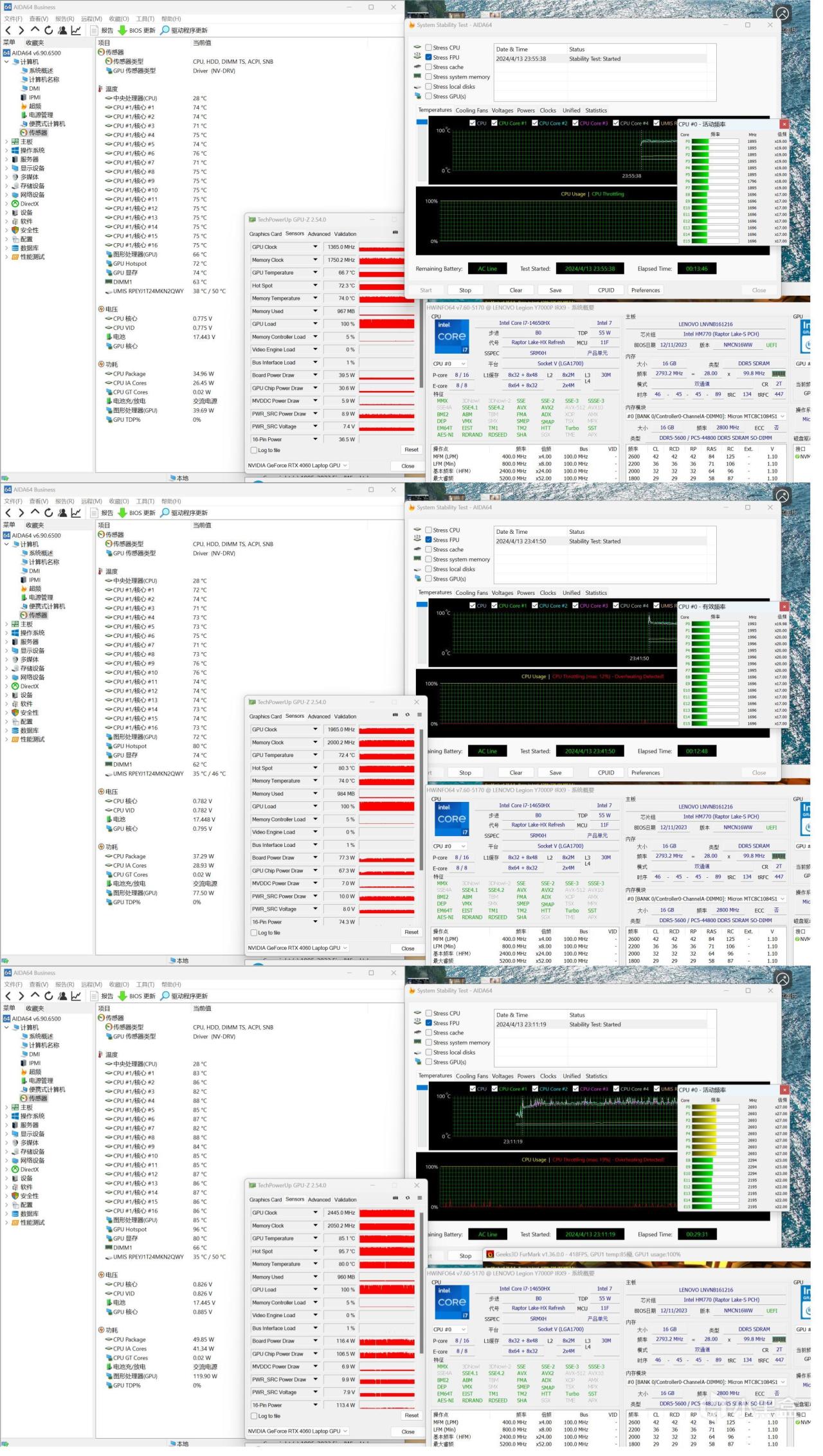Click blue graph slider in the 23:55:38 test
Image resolution: width=823 pixels, height=1456 pixels.
(422, 122)
